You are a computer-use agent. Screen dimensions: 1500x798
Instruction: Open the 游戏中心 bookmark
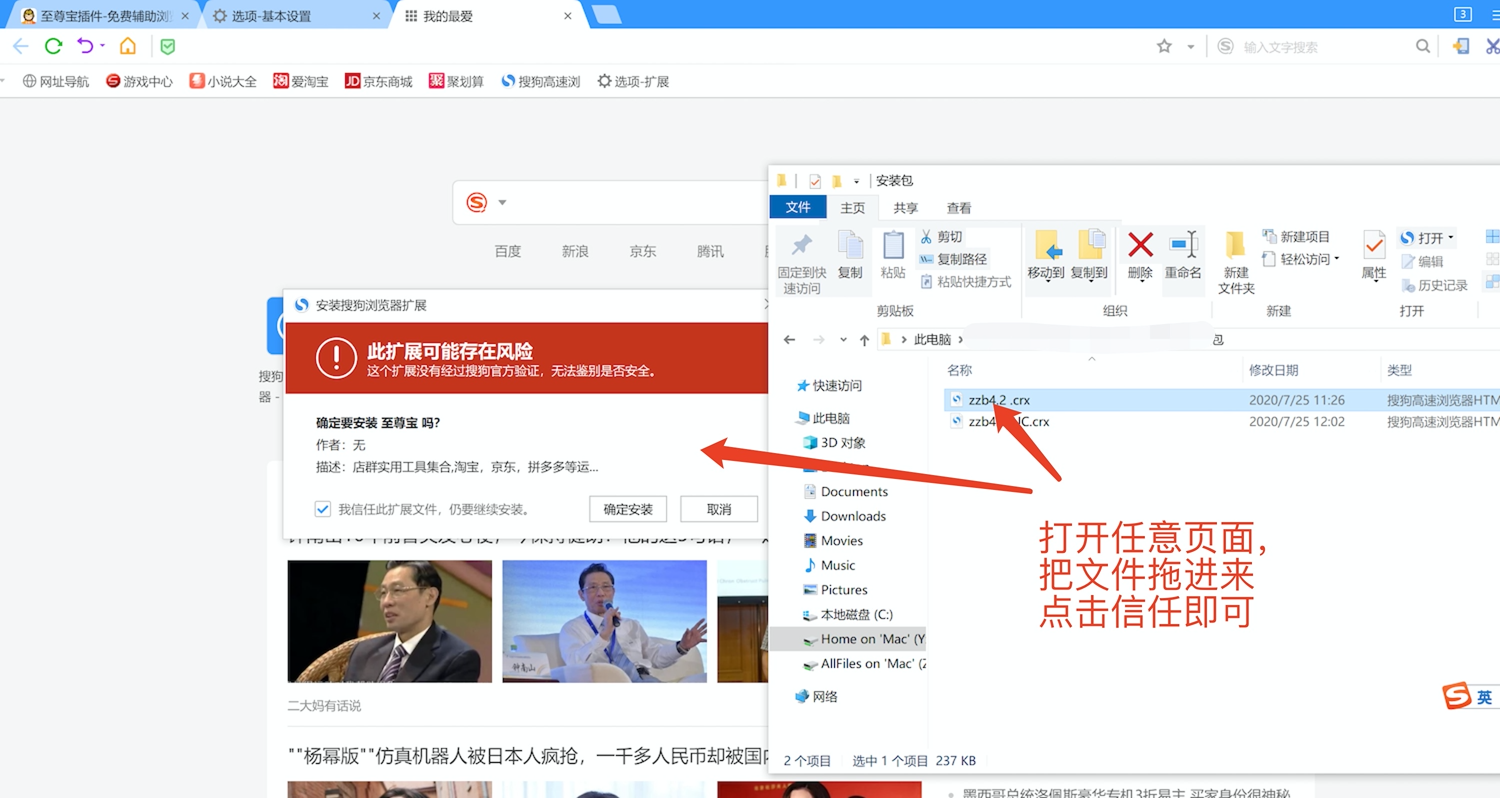pos(139,82)
